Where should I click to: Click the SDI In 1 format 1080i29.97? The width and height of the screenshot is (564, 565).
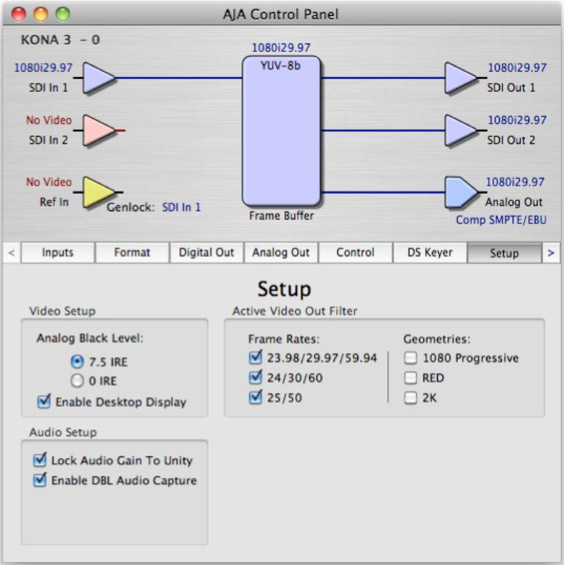tap(43, 68)
